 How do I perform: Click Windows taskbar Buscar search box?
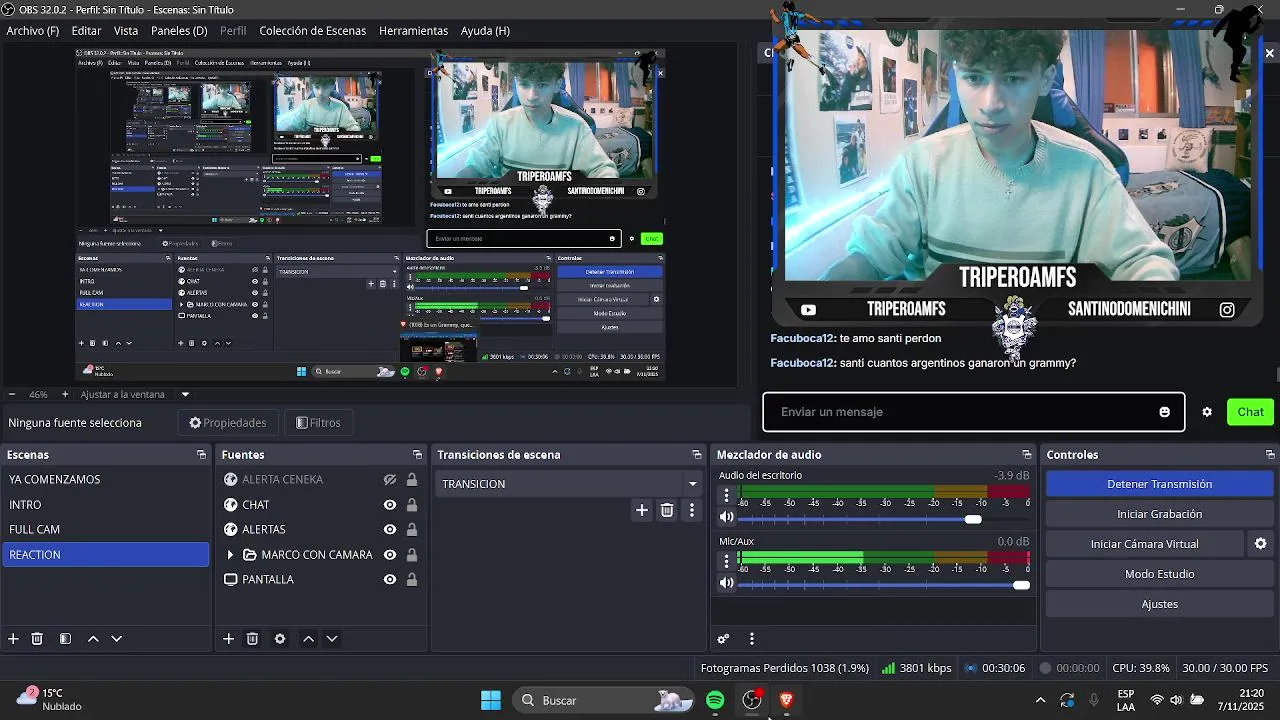(x=604, y=700)
